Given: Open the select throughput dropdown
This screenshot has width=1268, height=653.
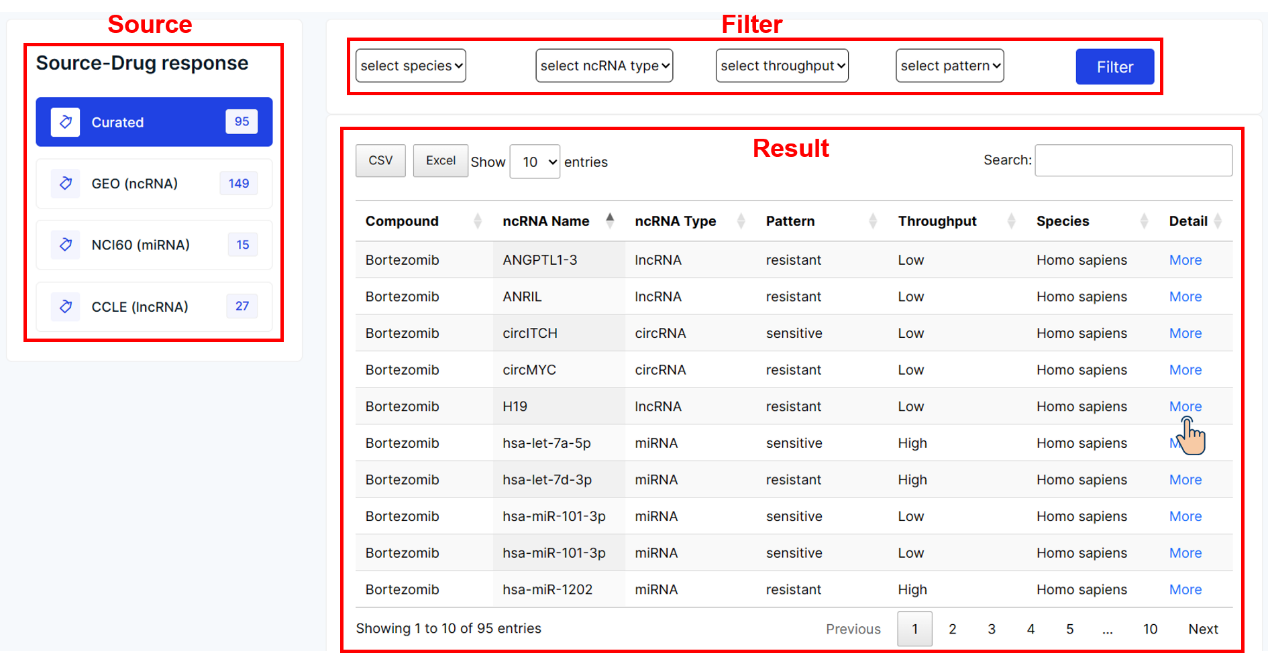Looking at the screenshot, I should [782, 66].
